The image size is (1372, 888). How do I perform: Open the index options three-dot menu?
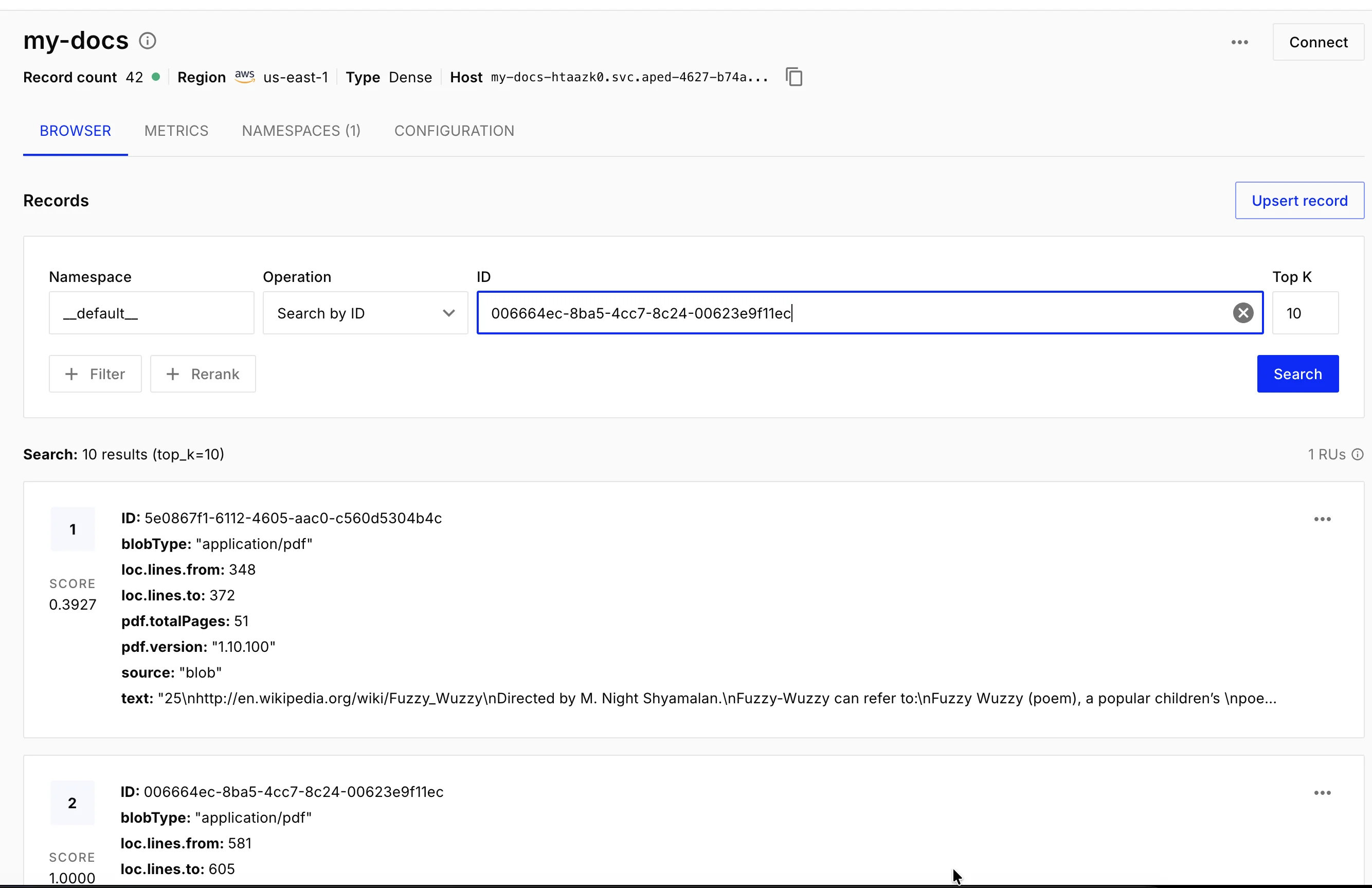coord(1239,42)
